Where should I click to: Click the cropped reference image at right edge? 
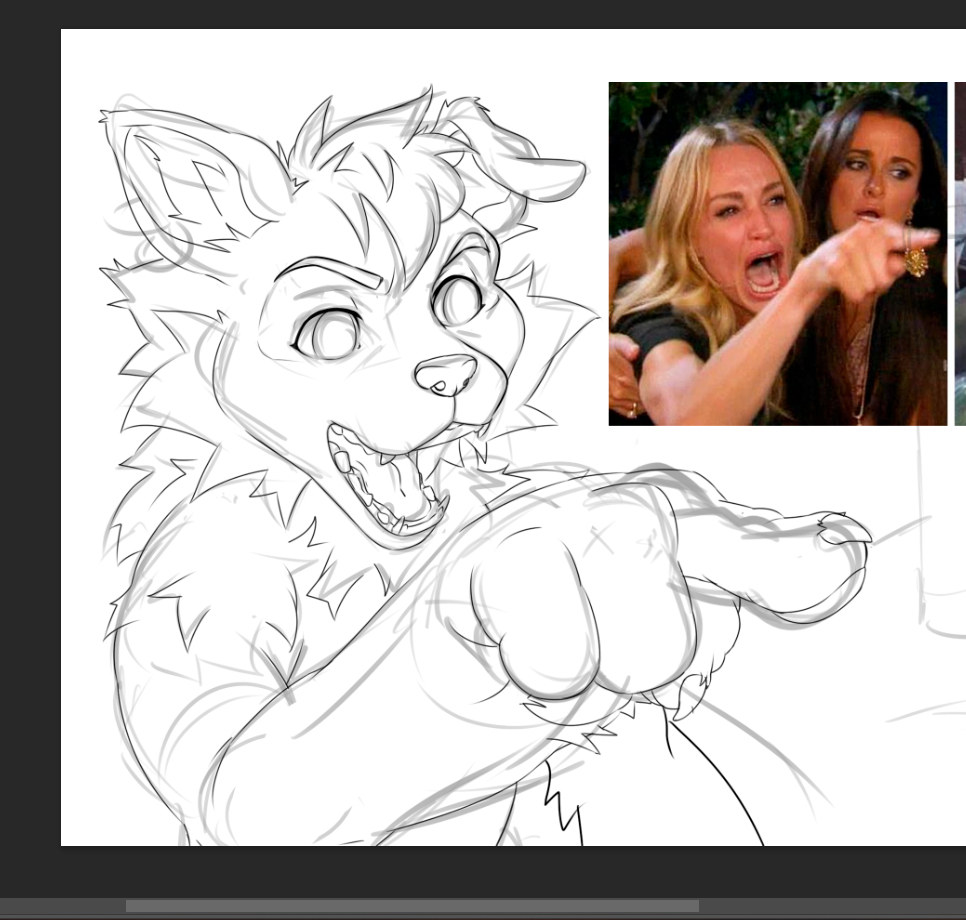click(960, 253)
